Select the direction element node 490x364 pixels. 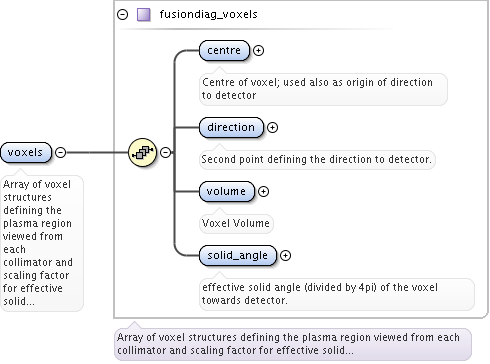point(231,127)
